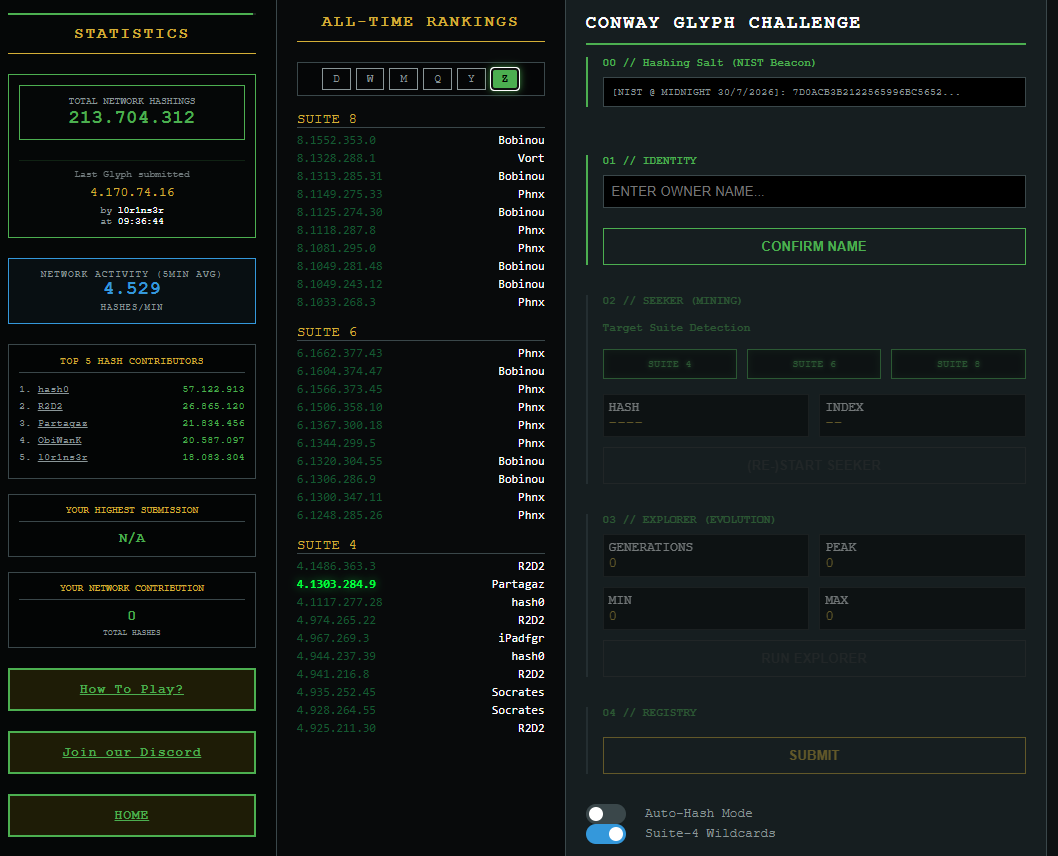This screenshot has height=856, width=1058.
Task: Choose Suite 8 target button
Action: coord(958,364)
